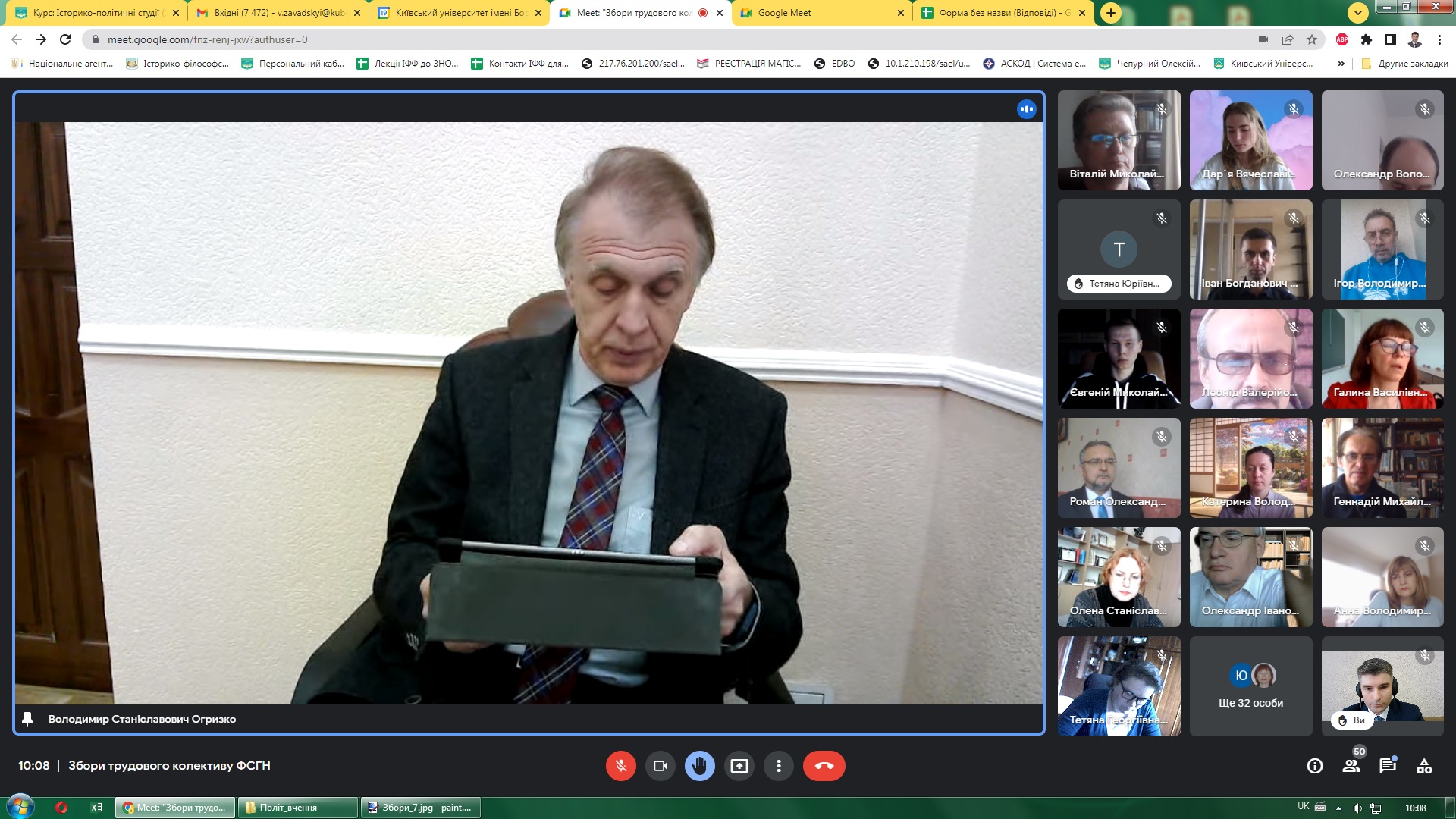Open meeting details info icon
The width and height of the screenshot is (1456, 819).
1315,766
